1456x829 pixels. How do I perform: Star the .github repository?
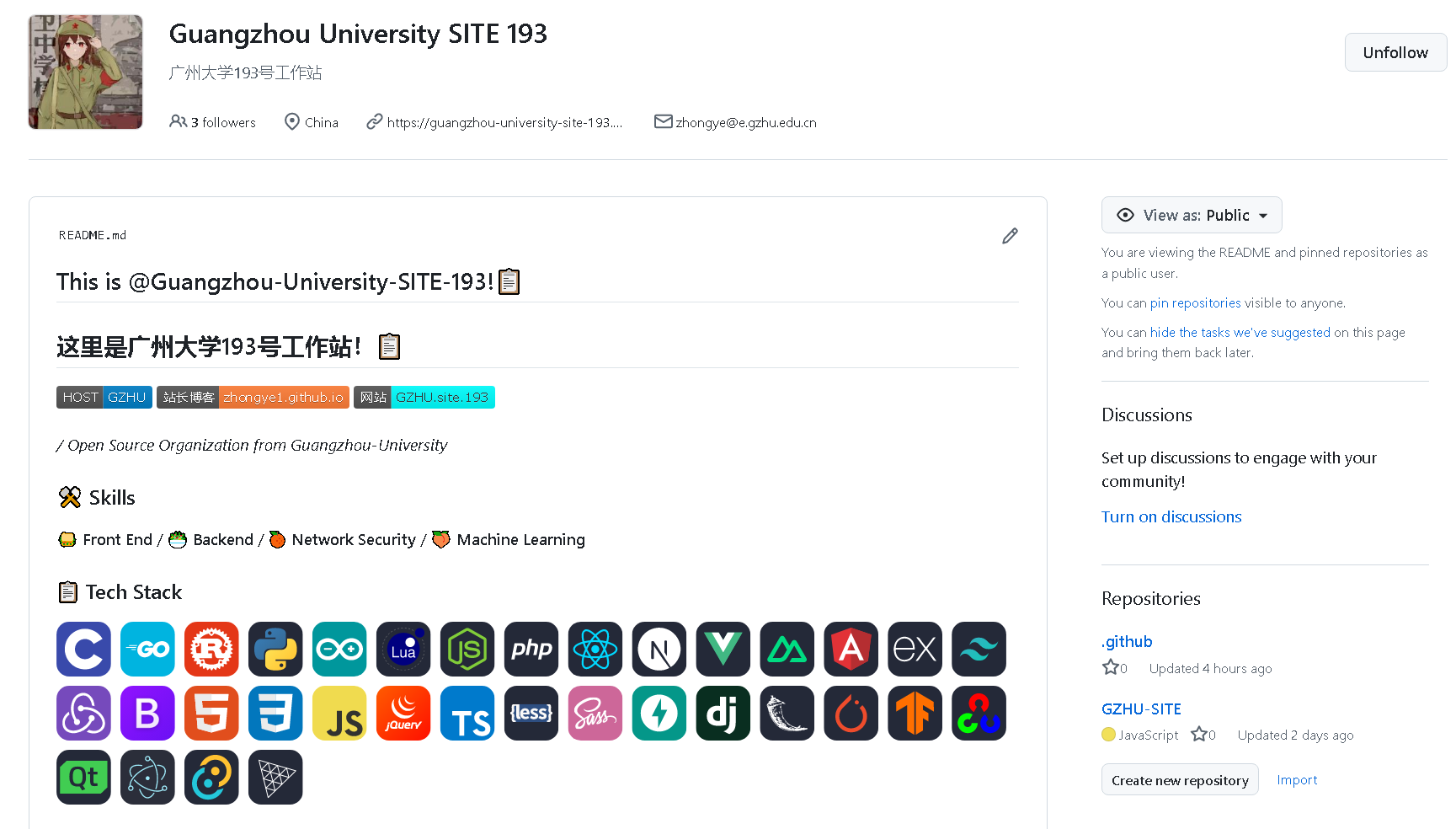[x=1111, y=668]
